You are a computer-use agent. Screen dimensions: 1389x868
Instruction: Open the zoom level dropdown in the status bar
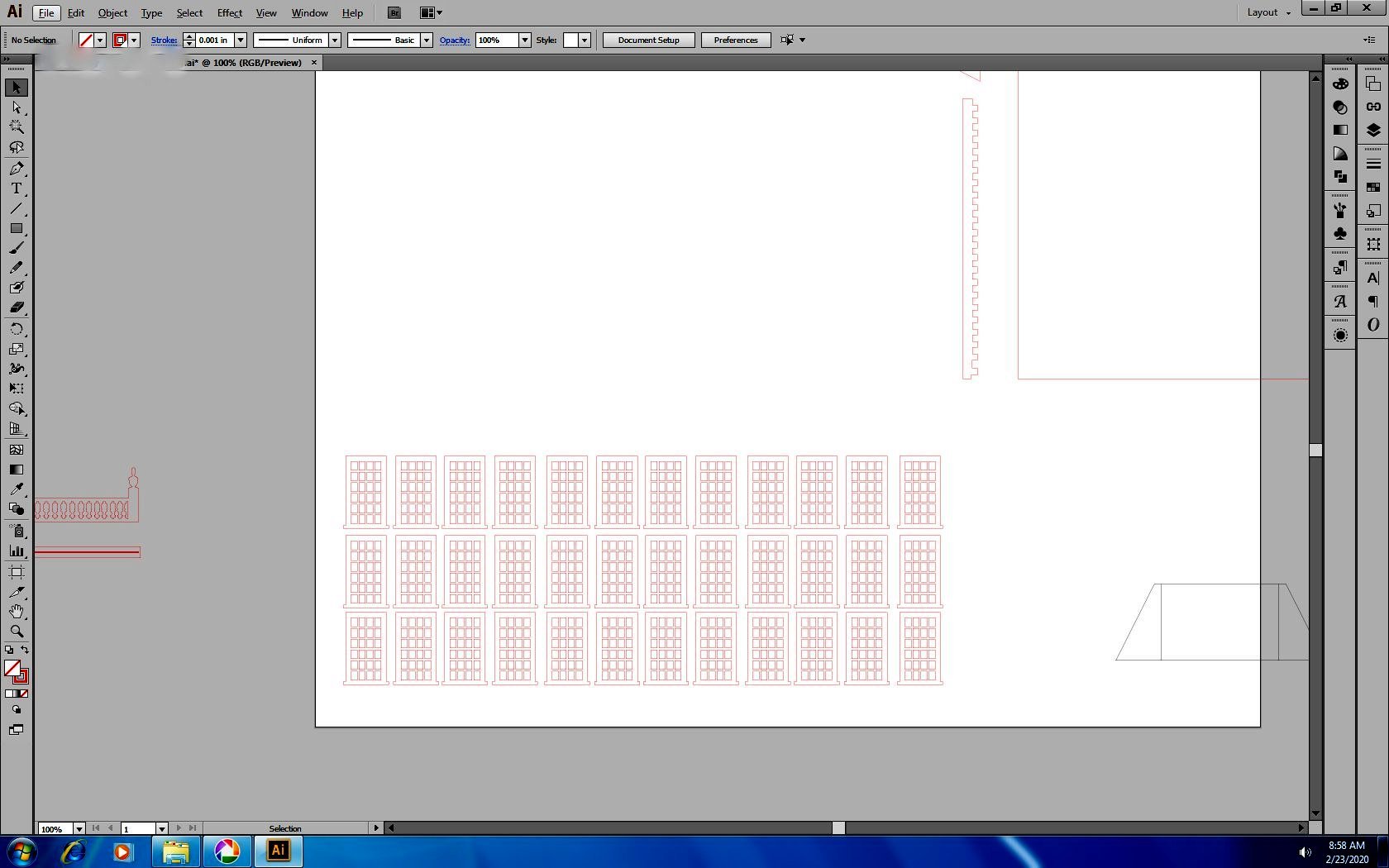tap(79, 828)
